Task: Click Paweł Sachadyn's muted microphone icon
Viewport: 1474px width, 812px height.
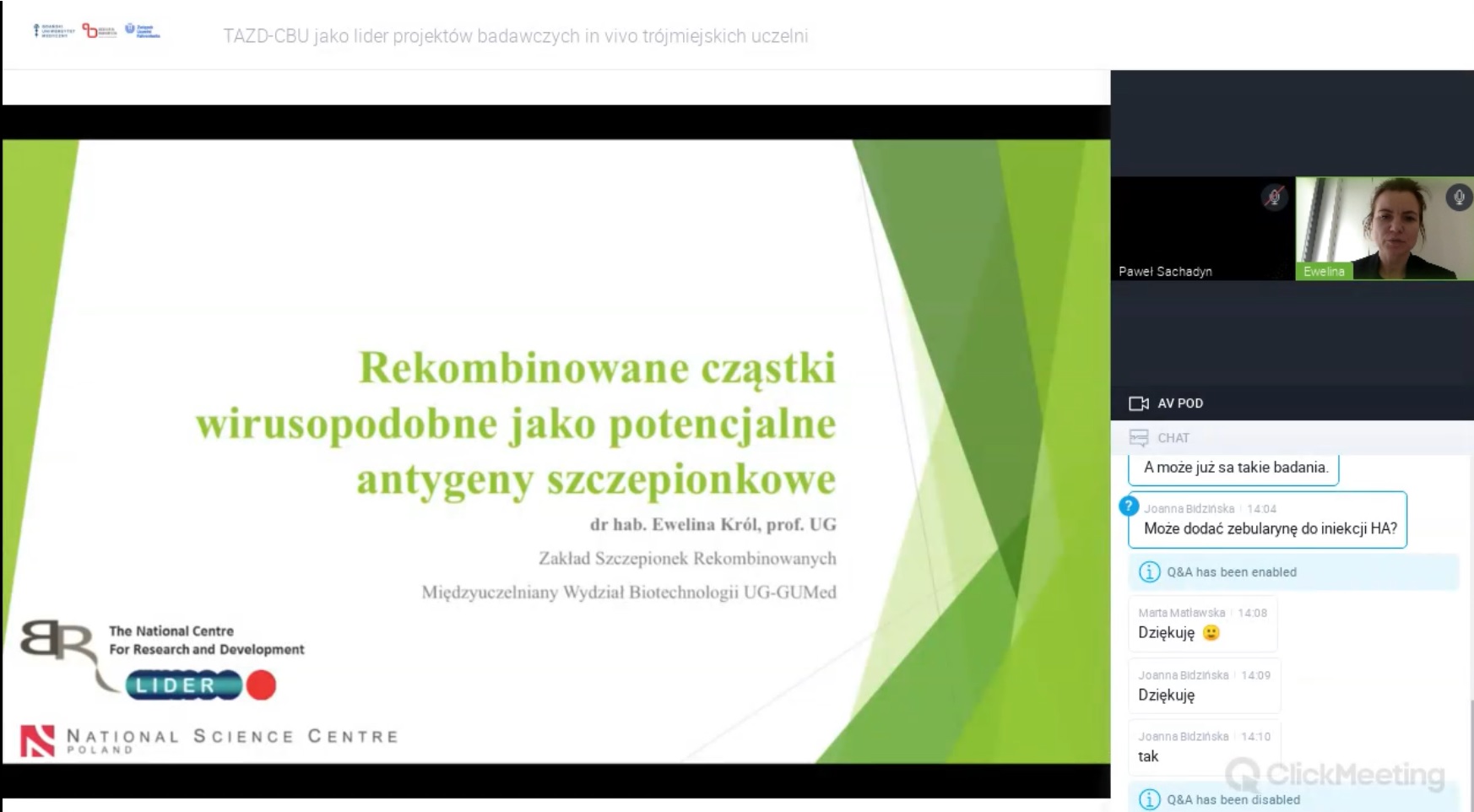Action: (1274, 198)
